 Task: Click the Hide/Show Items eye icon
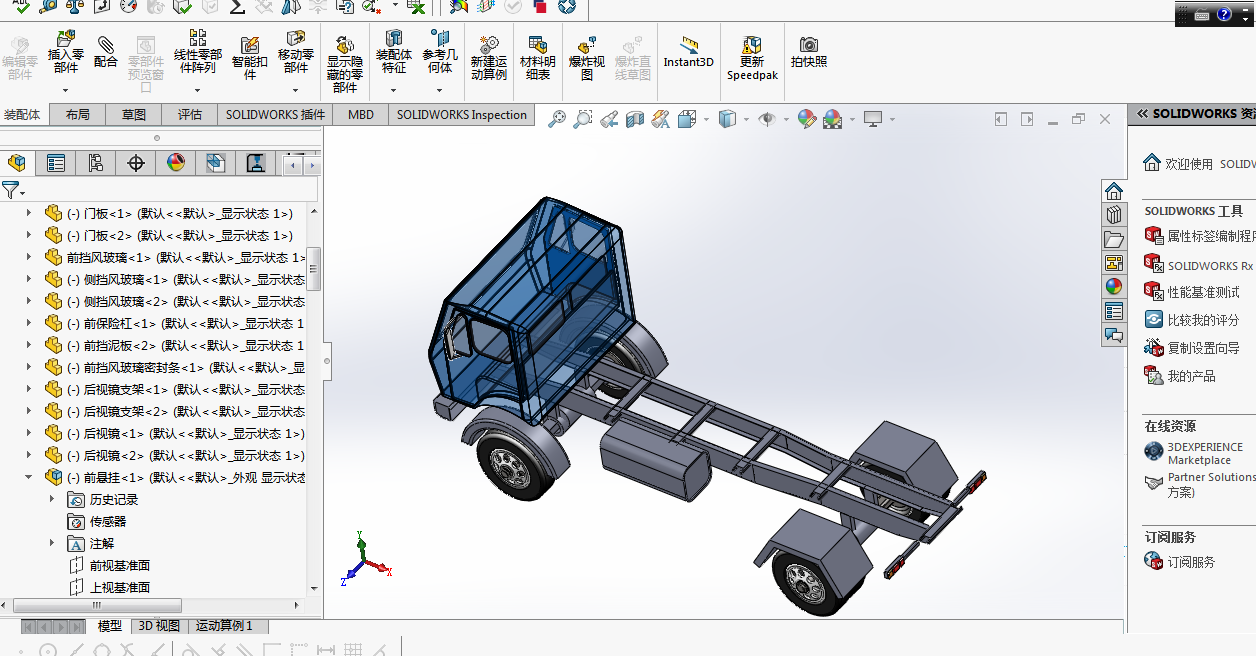coord(767,119)
